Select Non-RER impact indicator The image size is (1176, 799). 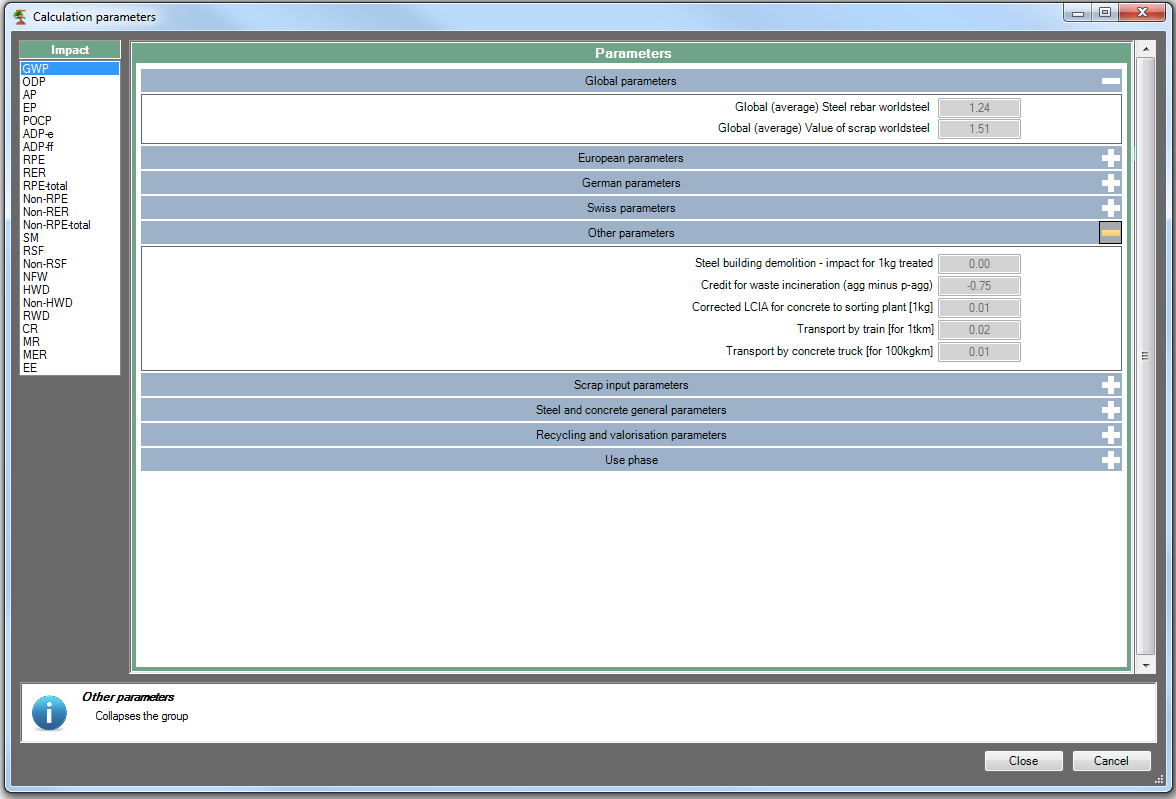(x=70, y=212)
